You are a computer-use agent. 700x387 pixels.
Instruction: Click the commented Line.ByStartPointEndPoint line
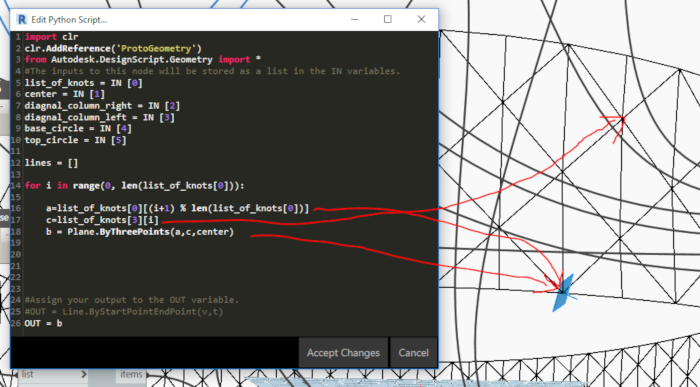[x=124, y=312]
